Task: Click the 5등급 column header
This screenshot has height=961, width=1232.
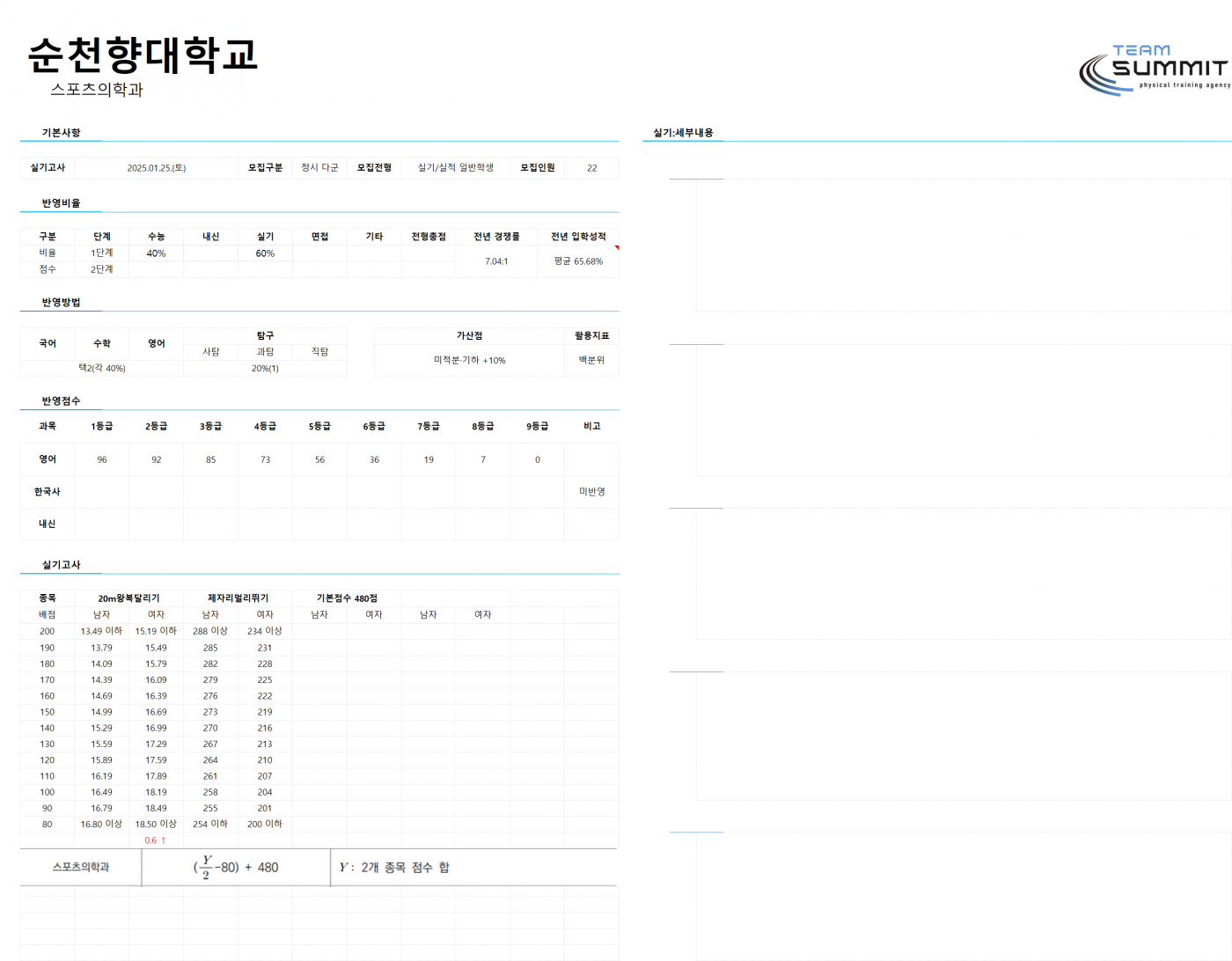Action: click(x=319, y=426)
